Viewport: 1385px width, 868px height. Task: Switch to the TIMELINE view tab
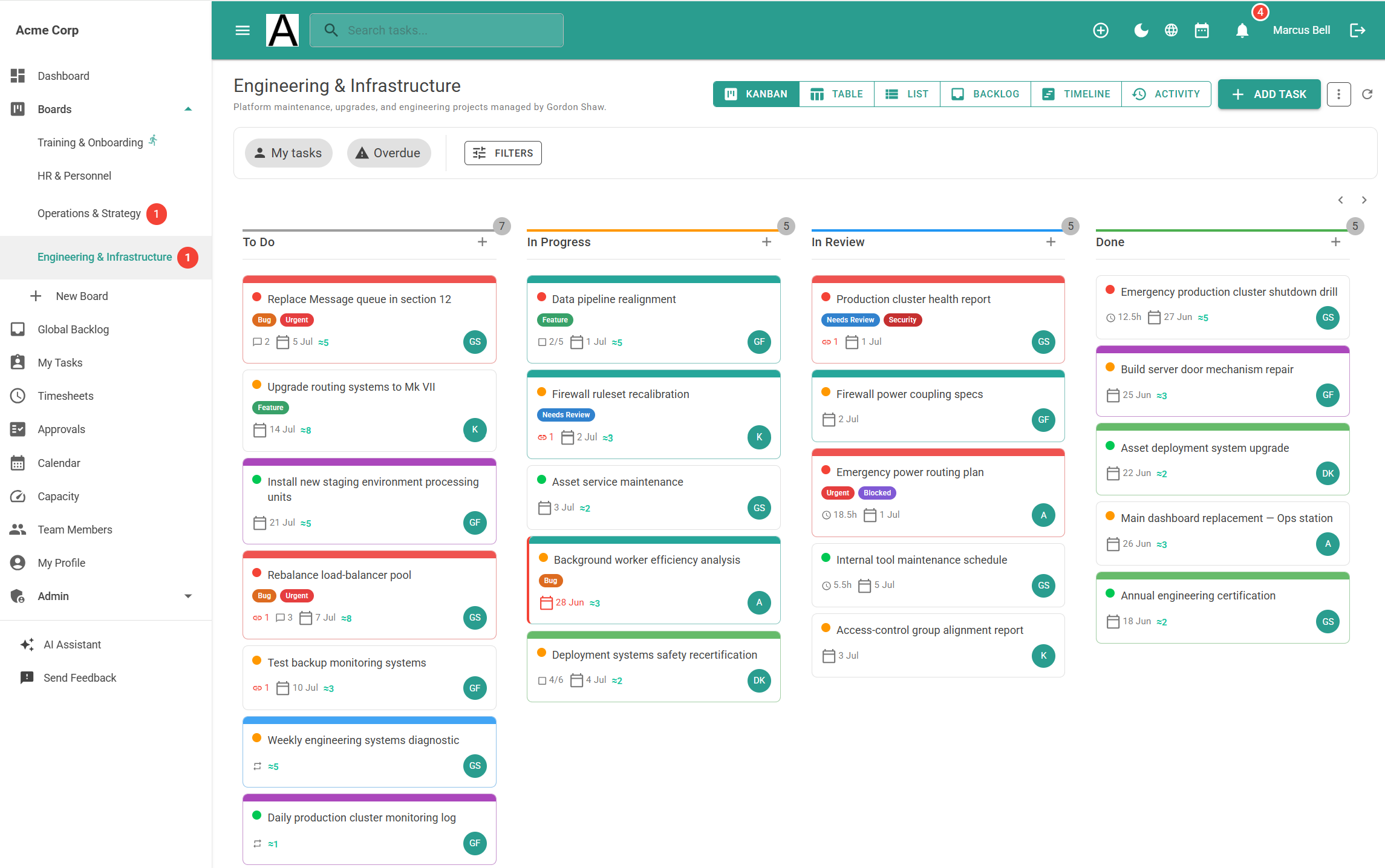coord(1076,94)
